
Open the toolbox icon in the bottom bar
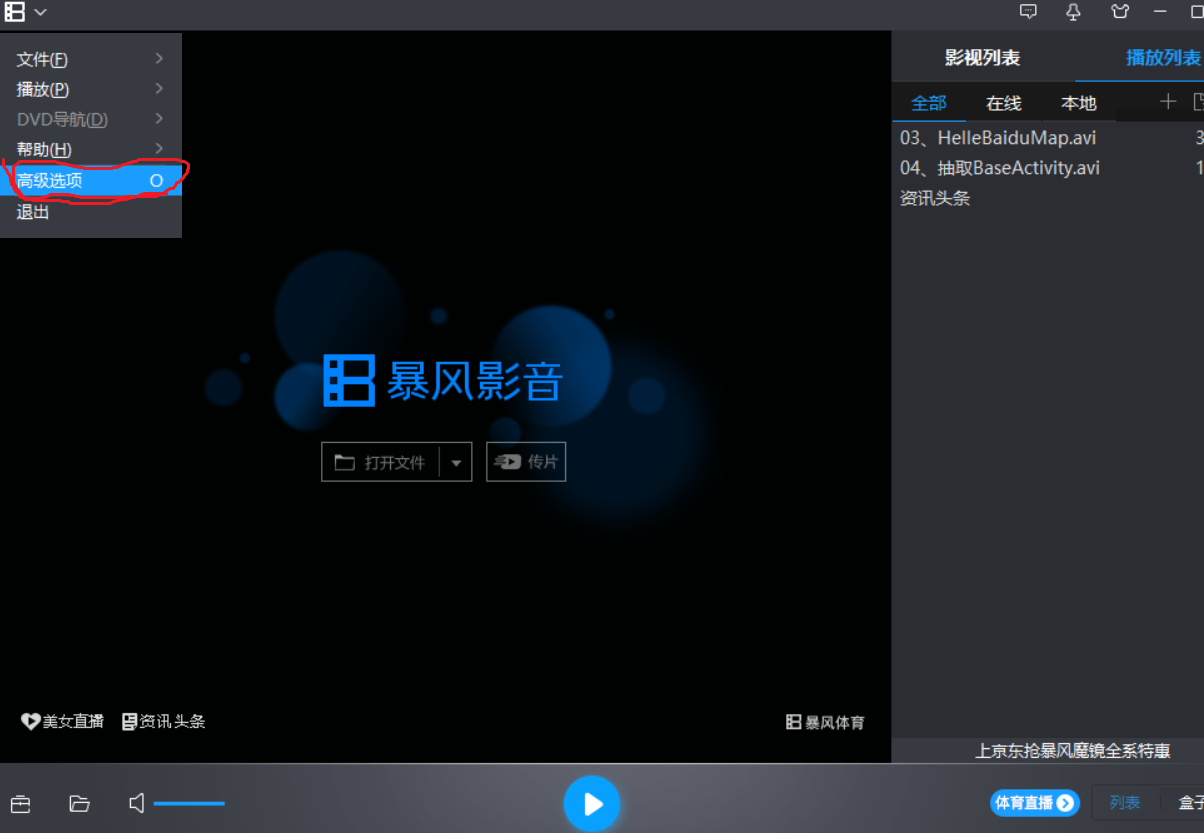tap(21, 803)
